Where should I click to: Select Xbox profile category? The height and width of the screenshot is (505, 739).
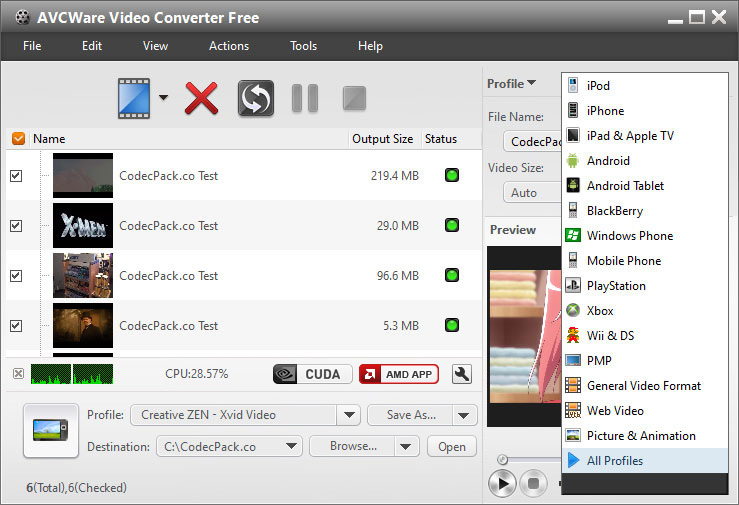(645, 310)
